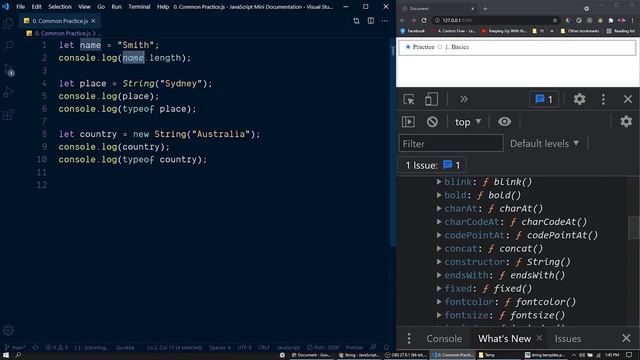Expand the codePointAt property entry
Viewport: 640px width, 360px height.
[439, 235]
